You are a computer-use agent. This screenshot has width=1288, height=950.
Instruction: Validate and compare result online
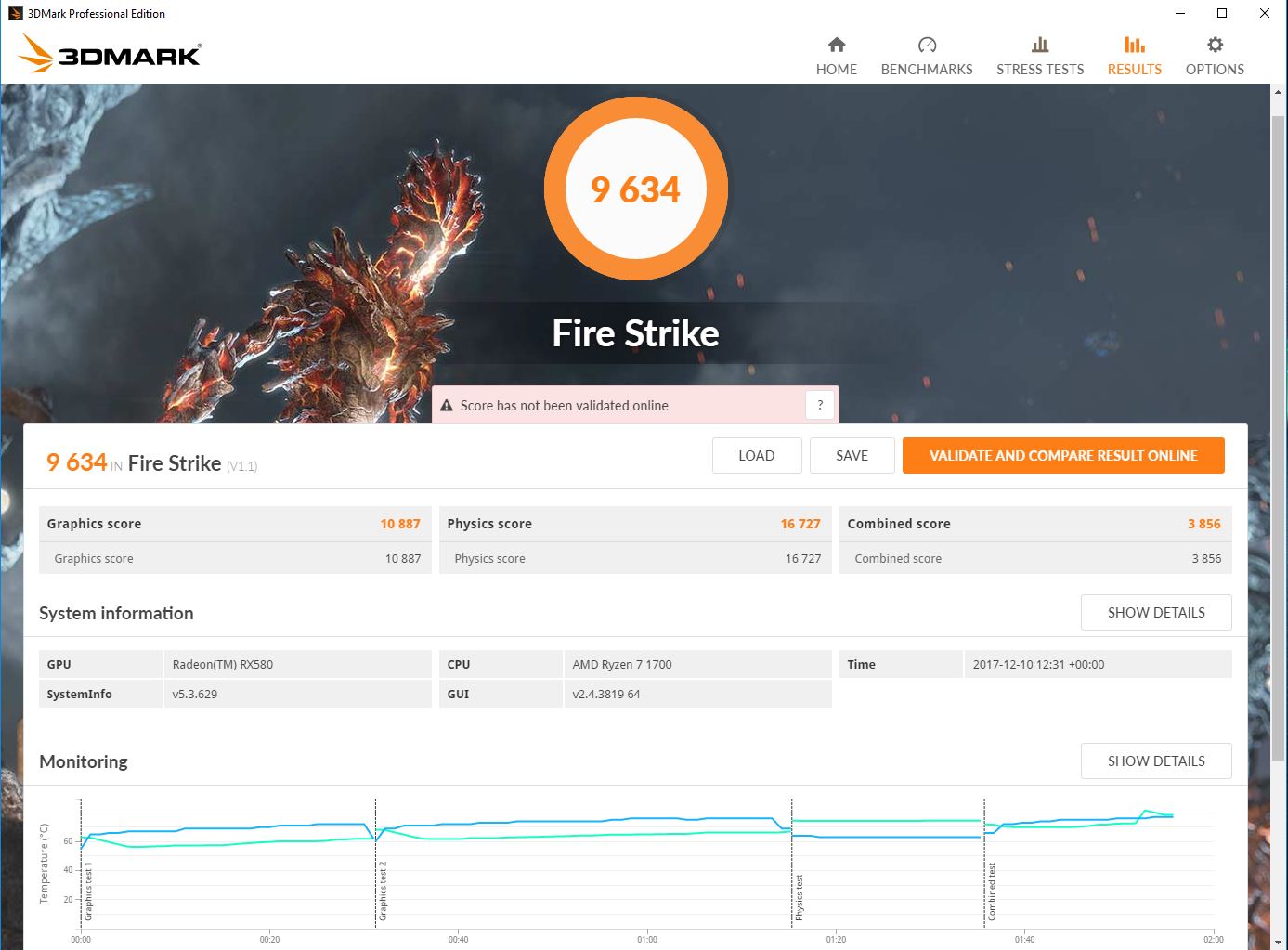point(1063,456)
